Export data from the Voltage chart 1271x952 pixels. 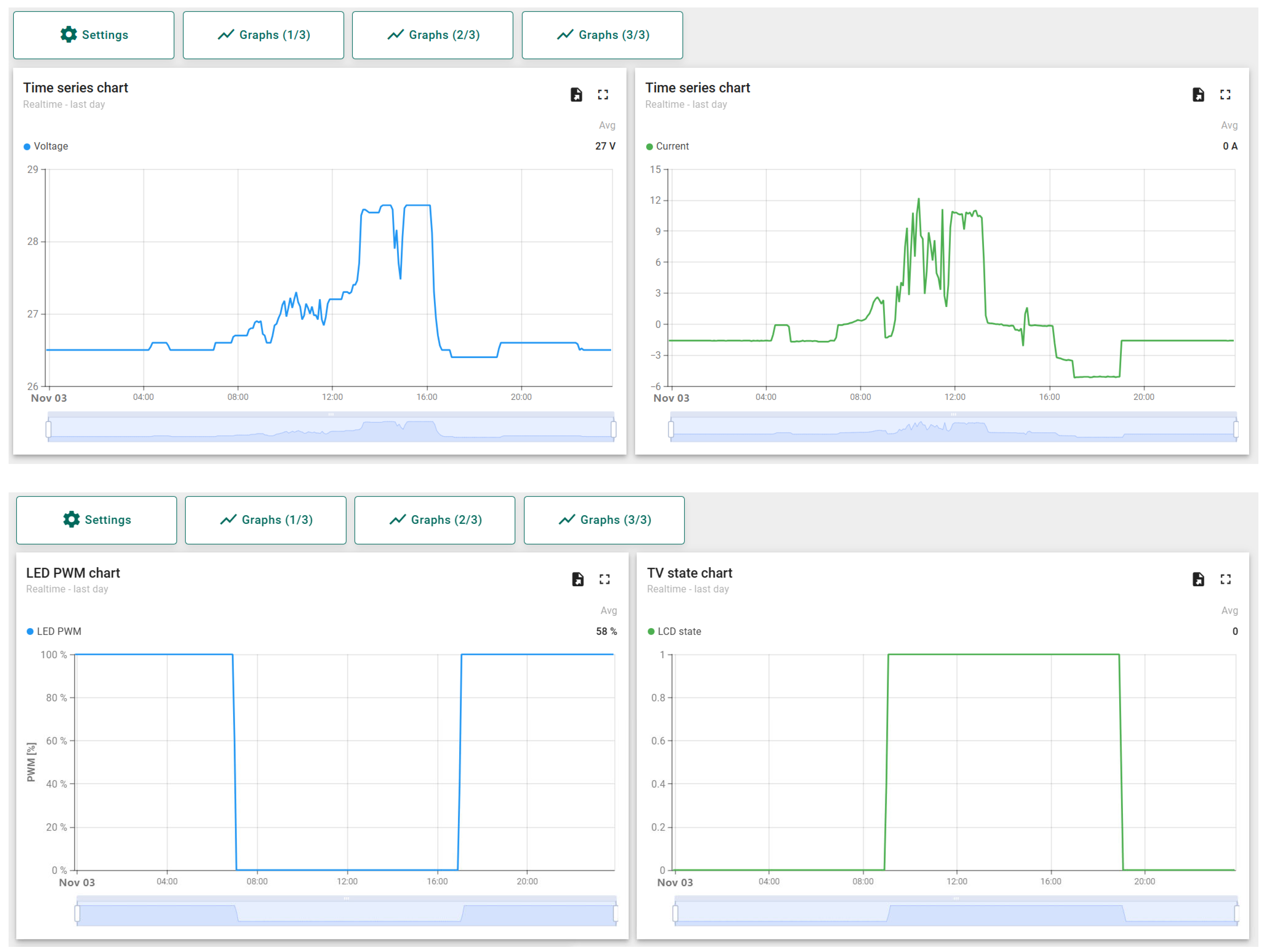576,95
